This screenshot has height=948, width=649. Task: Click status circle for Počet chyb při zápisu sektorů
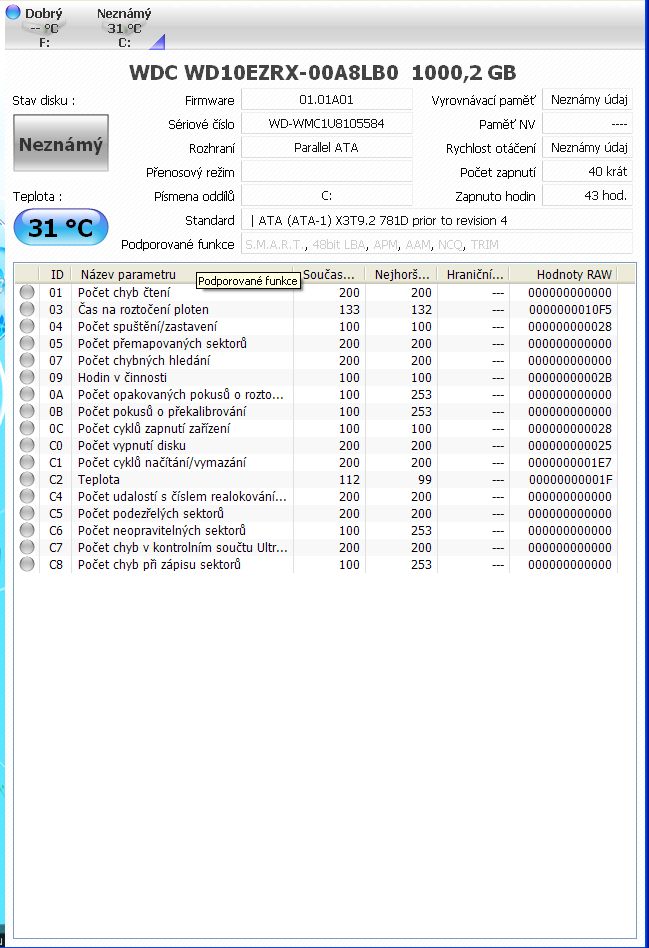pyautogui.click(x=27, y=564)
